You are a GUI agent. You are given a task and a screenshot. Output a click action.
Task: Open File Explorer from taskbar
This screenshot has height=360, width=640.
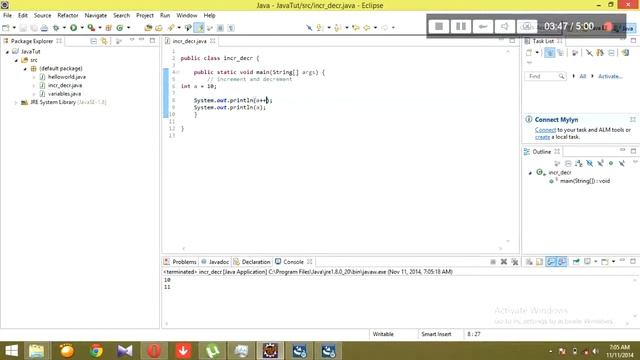coord(36,351)
